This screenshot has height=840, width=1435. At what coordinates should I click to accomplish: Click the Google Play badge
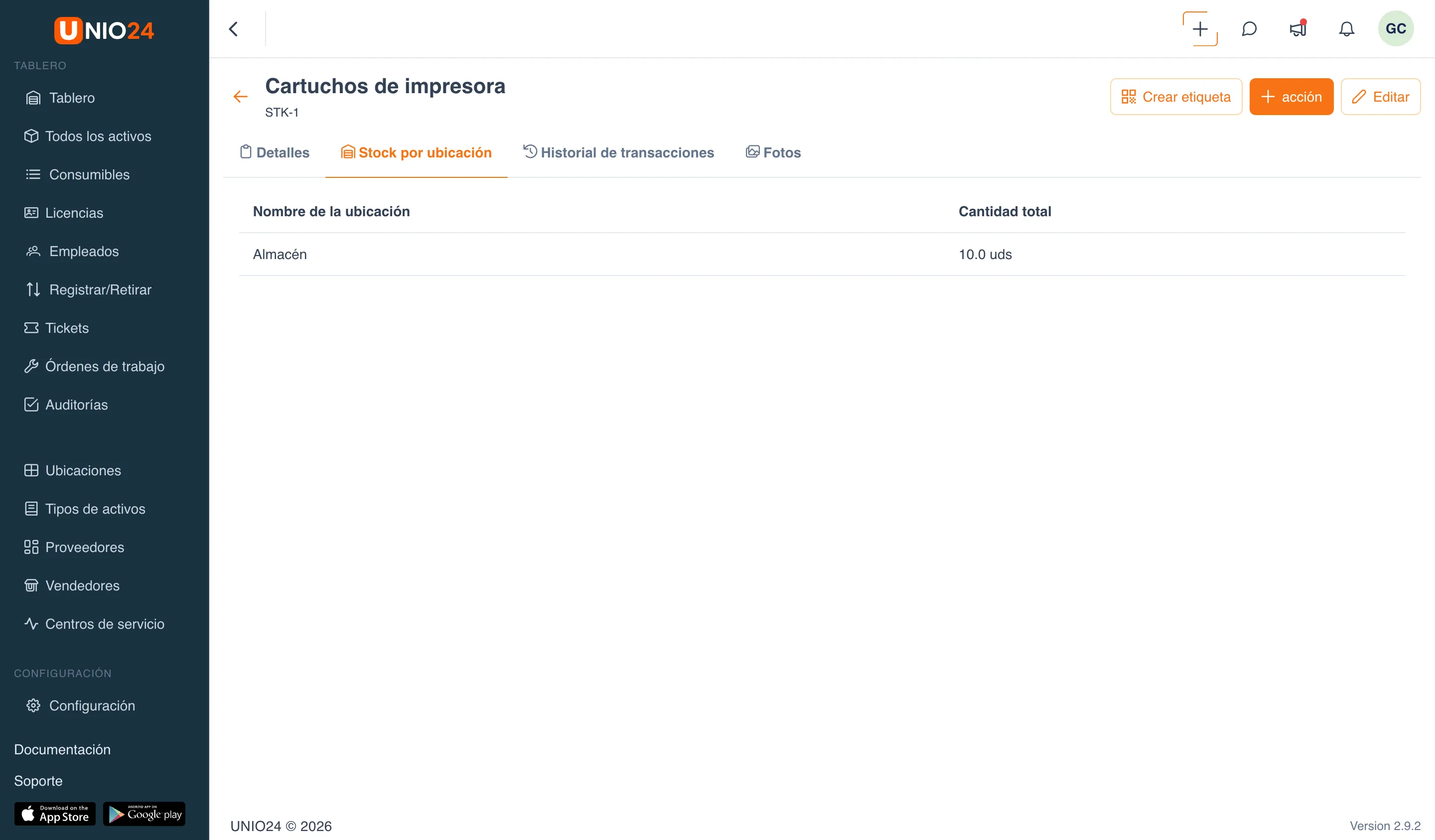pyautogui.click(x=144, y=814)
